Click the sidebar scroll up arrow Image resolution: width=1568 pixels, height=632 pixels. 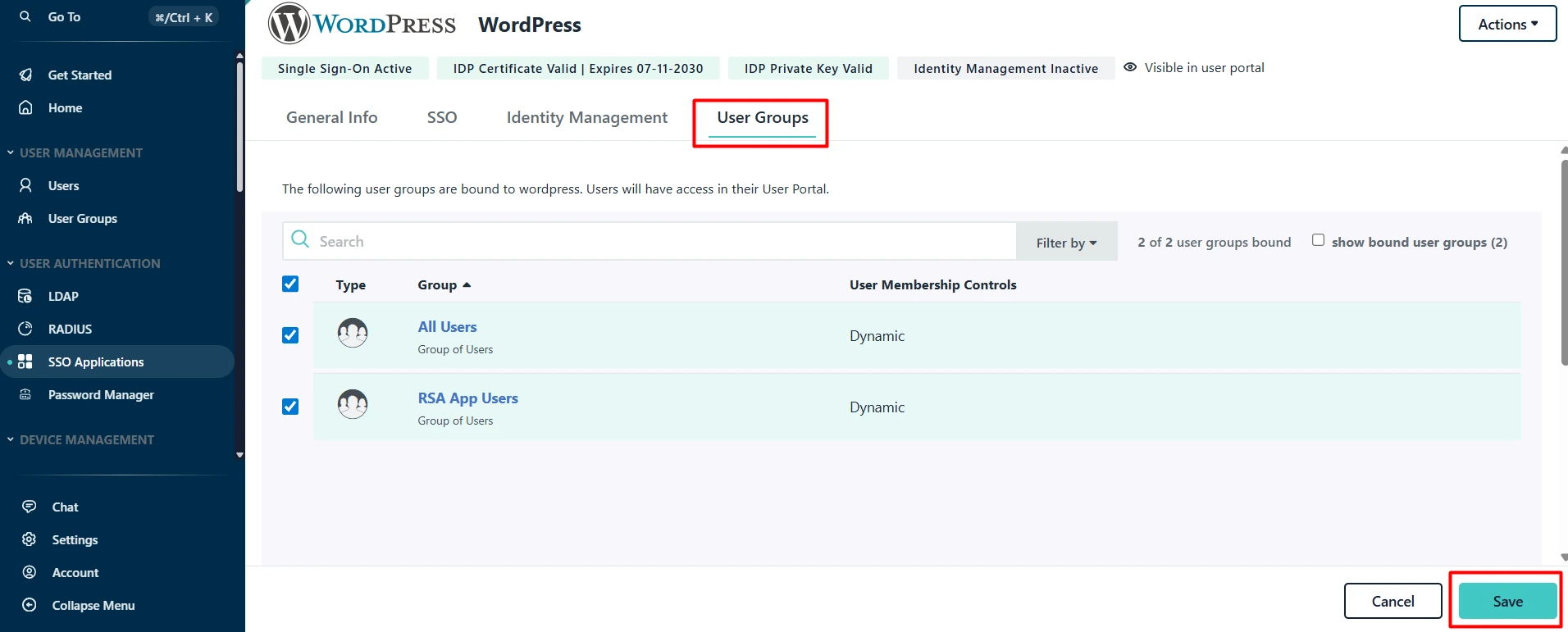point(239,56)
